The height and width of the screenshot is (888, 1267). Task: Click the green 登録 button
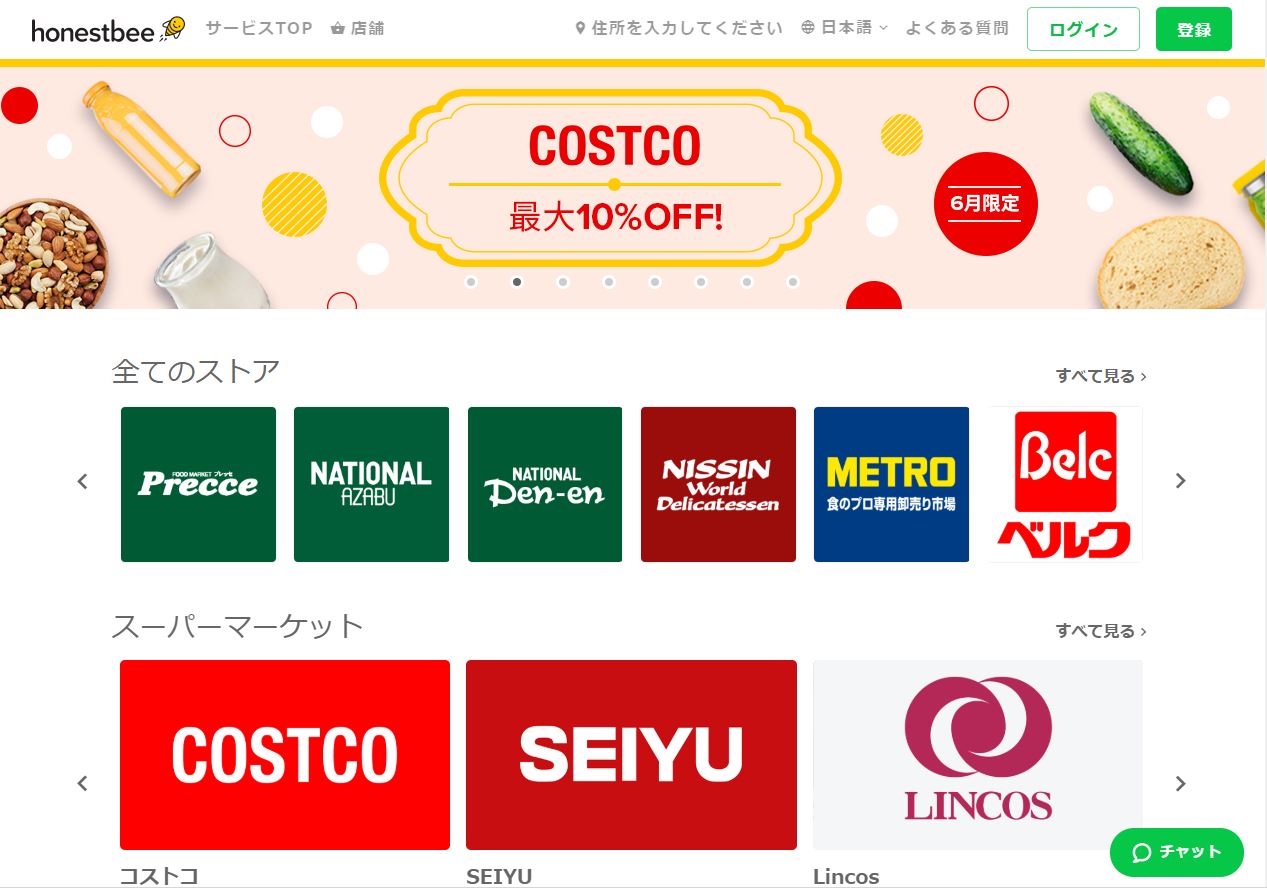[x=1194, y=29]
